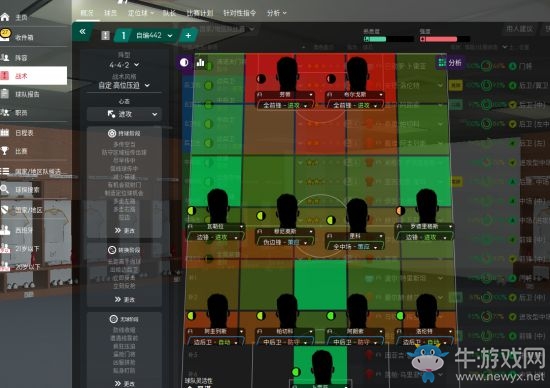This screenshot has height=388, width=550.
Task: Select the 里科 midfielder player silhouette
Action: tap(357, 215)
